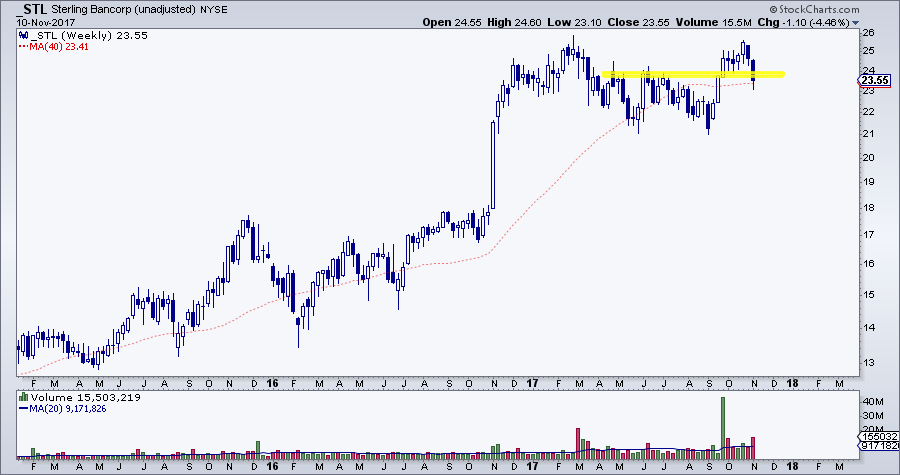Click the tall red March 2017 volume bar

[578, 443]
